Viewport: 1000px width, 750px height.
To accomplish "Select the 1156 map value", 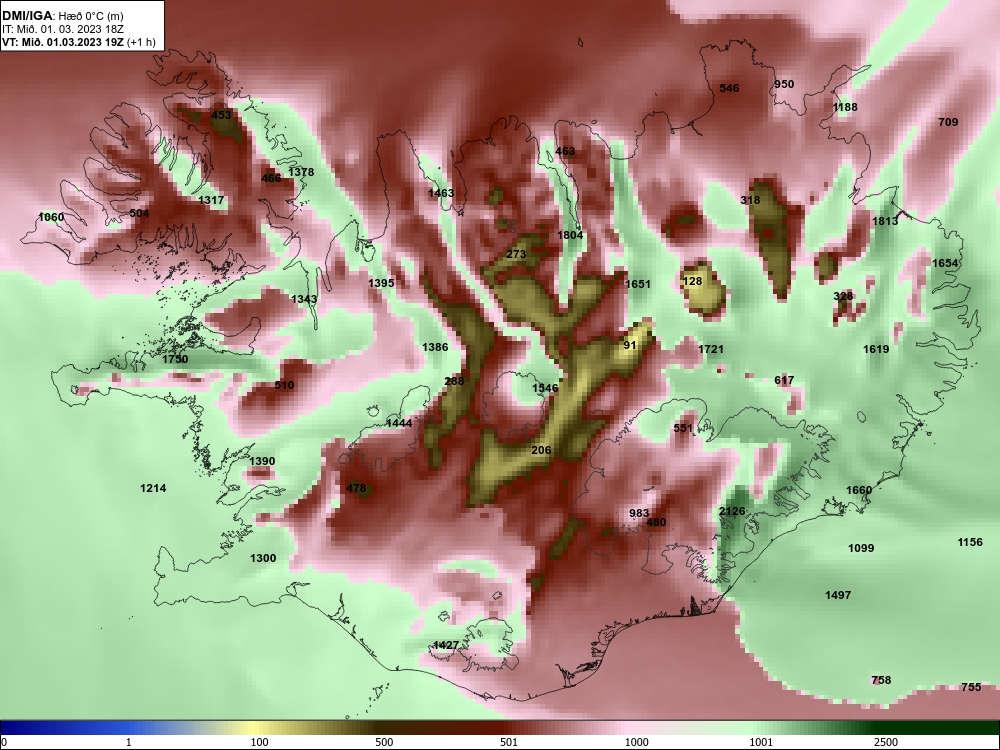I will pyautogui.click(x=970, y=543).
